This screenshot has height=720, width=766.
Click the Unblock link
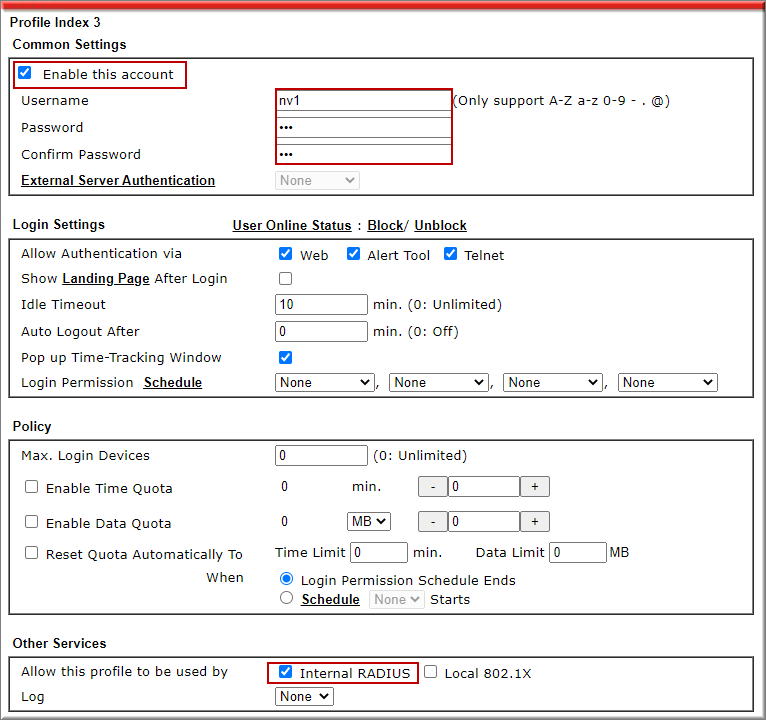440,226
